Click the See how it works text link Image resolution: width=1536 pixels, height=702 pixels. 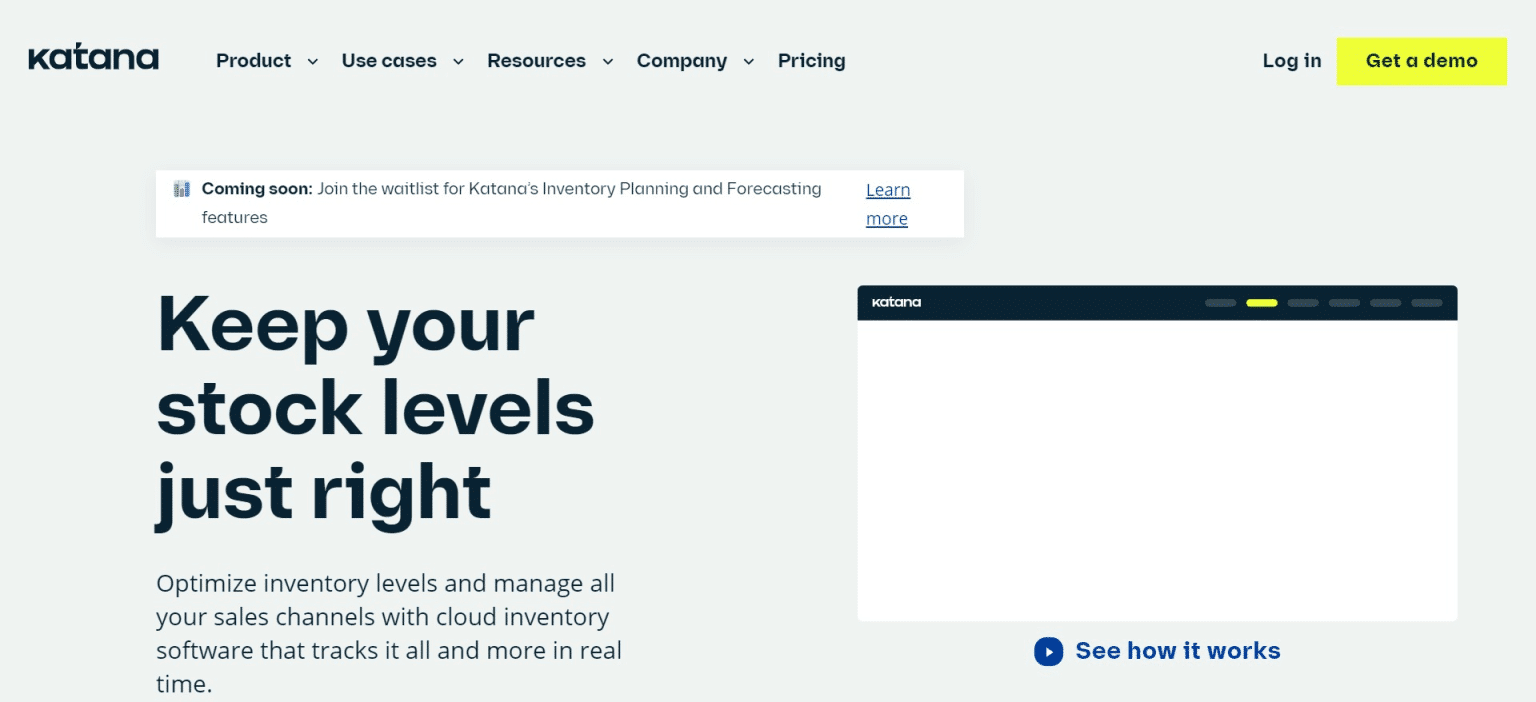[1177, 650]
